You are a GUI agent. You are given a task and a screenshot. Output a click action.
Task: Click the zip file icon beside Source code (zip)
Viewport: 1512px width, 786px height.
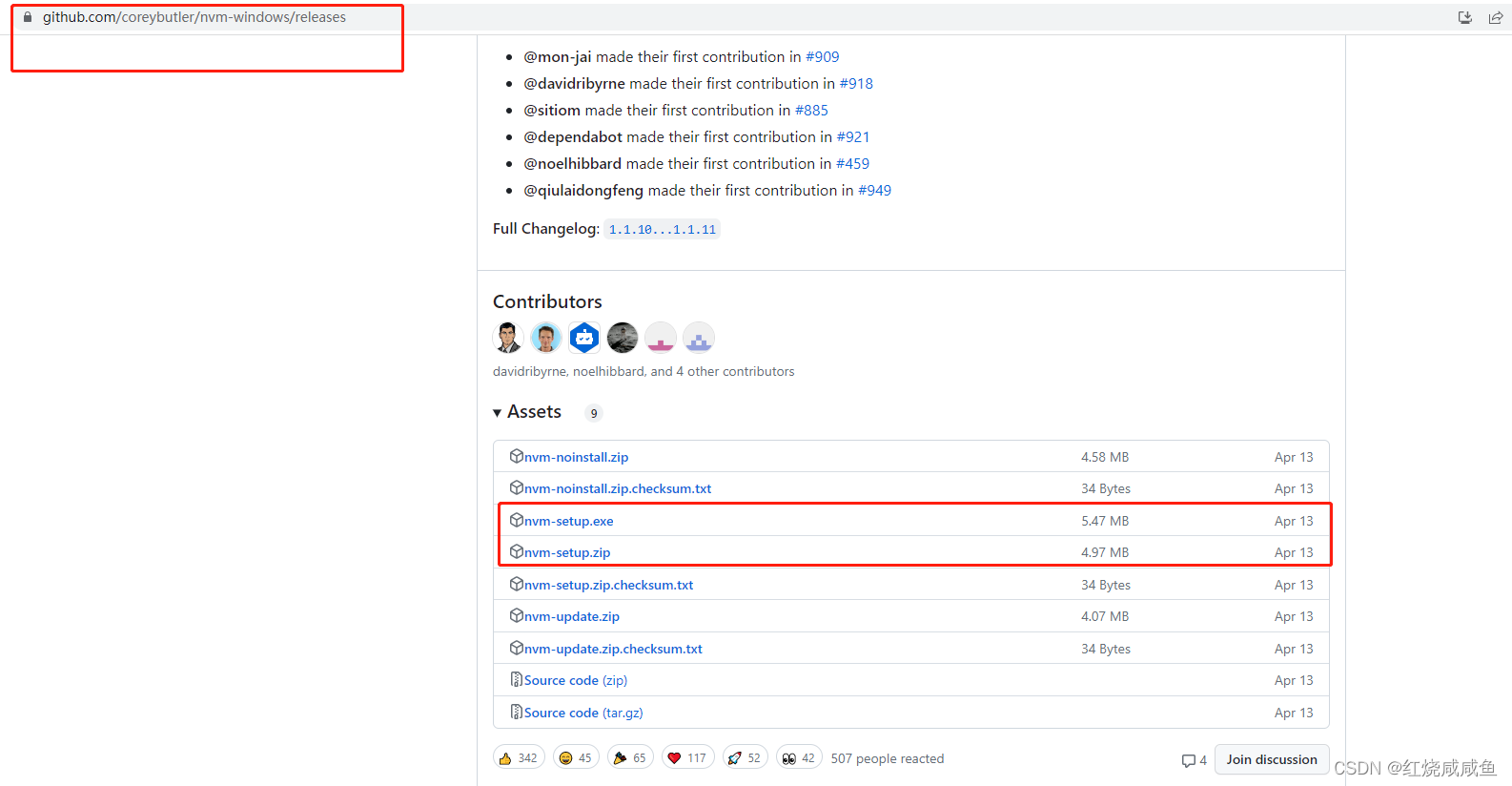[517, 679]
